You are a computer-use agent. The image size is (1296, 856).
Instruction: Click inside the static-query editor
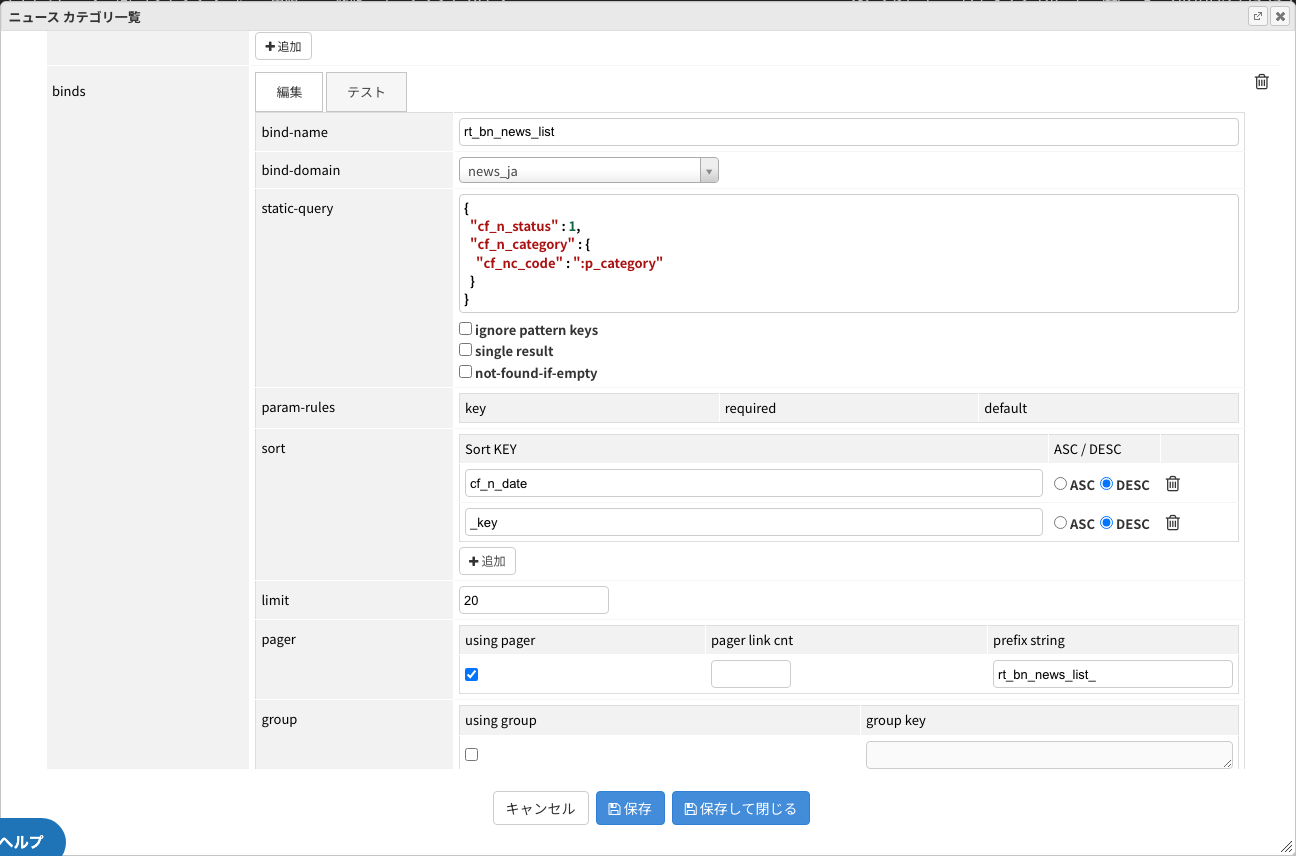(x=849, y=254)
